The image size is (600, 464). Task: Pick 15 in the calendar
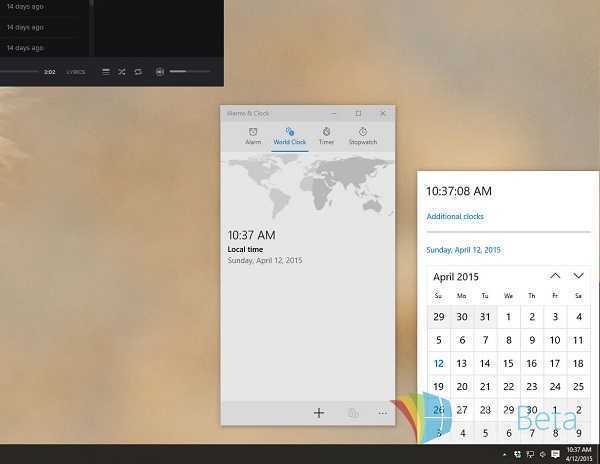(508, 363)
